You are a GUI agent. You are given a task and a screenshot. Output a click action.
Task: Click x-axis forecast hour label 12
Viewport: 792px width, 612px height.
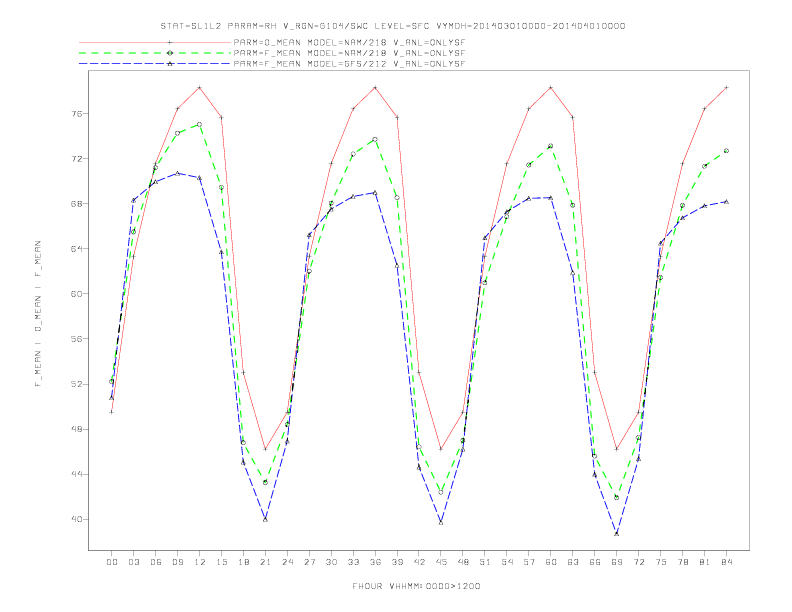[x=200, y=562]
